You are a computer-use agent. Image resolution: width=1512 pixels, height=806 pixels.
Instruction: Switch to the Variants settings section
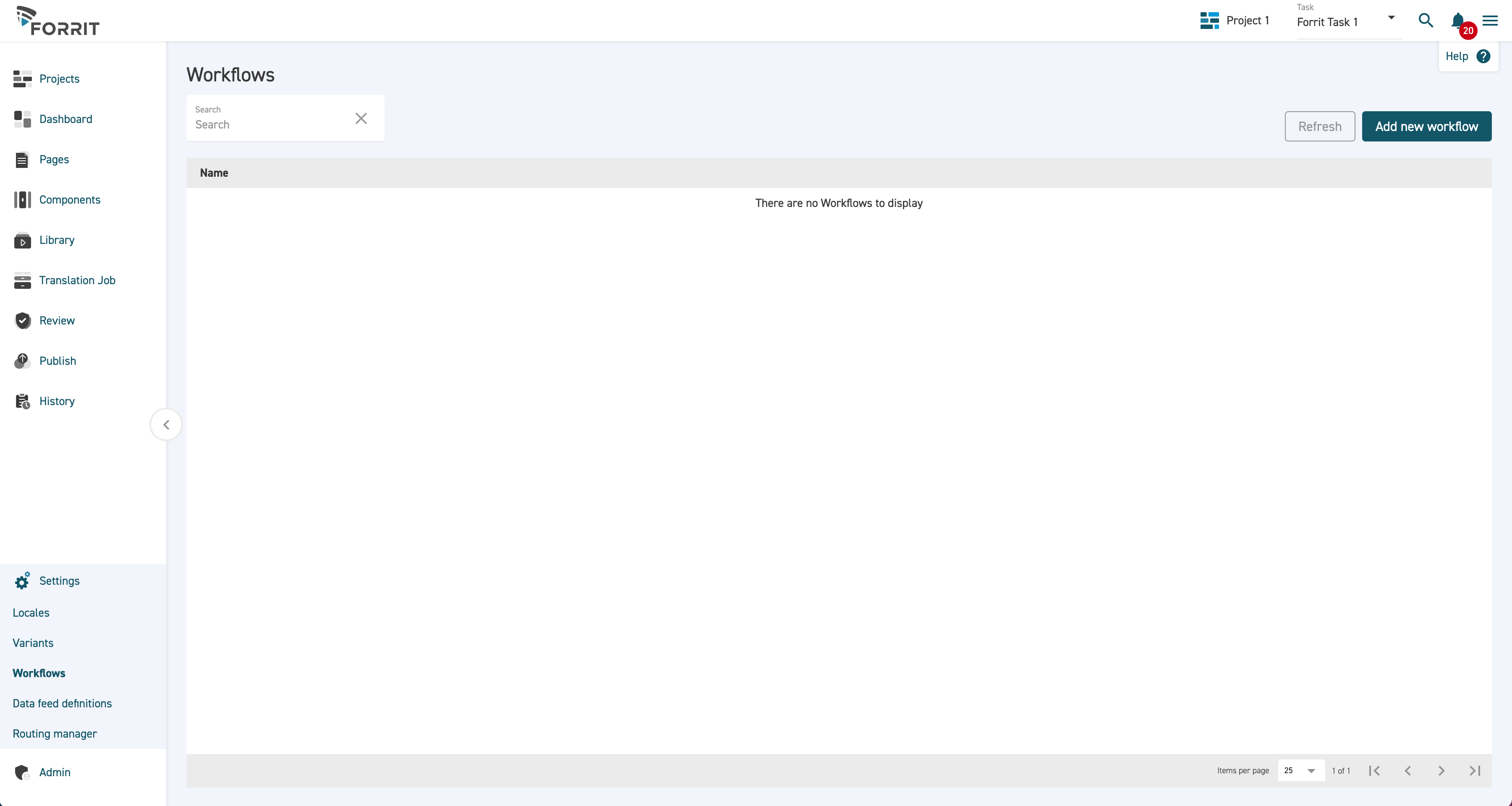[x=33, y=643]
